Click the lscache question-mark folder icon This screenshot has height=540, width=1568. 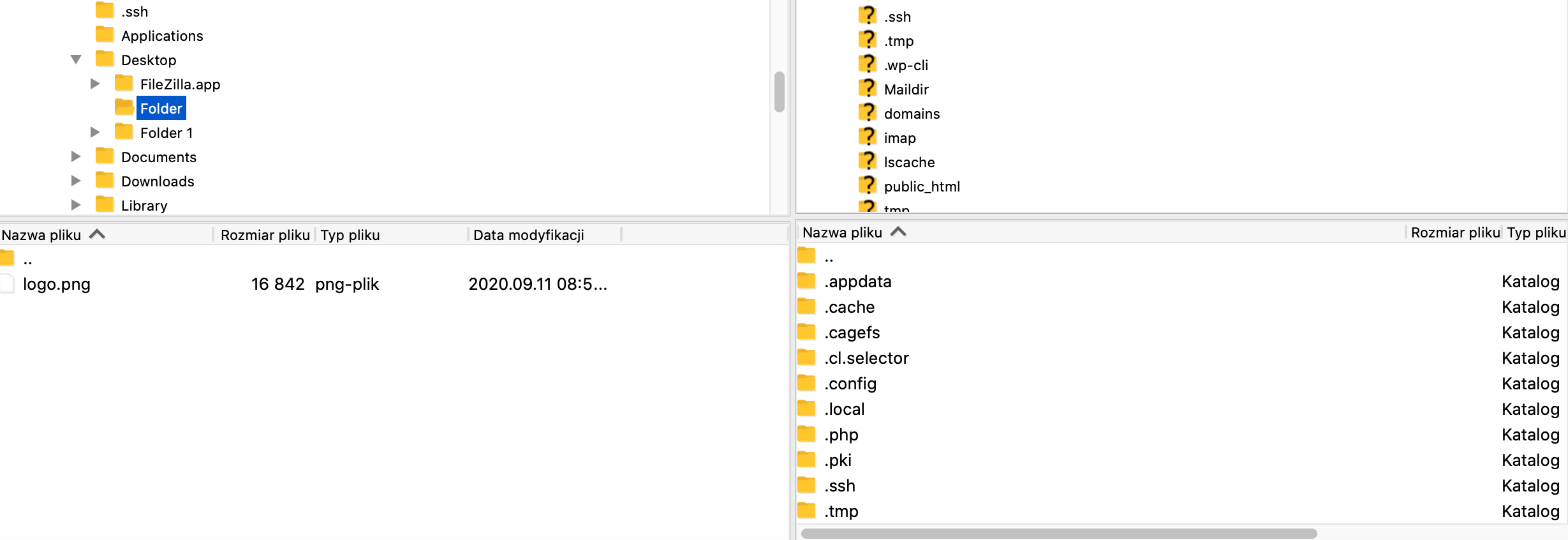click(x=867, y=161)
